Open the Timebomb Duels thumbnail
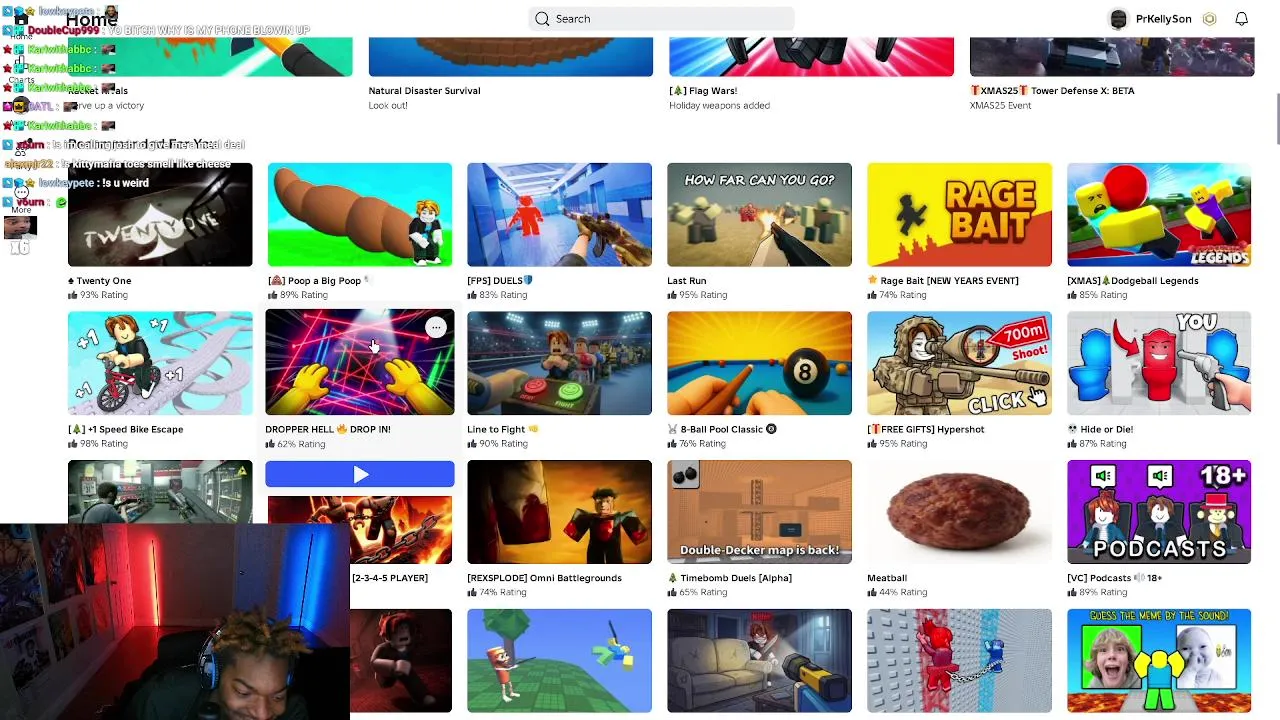Screen dimensions: 1280x720 tap(759, 512)
